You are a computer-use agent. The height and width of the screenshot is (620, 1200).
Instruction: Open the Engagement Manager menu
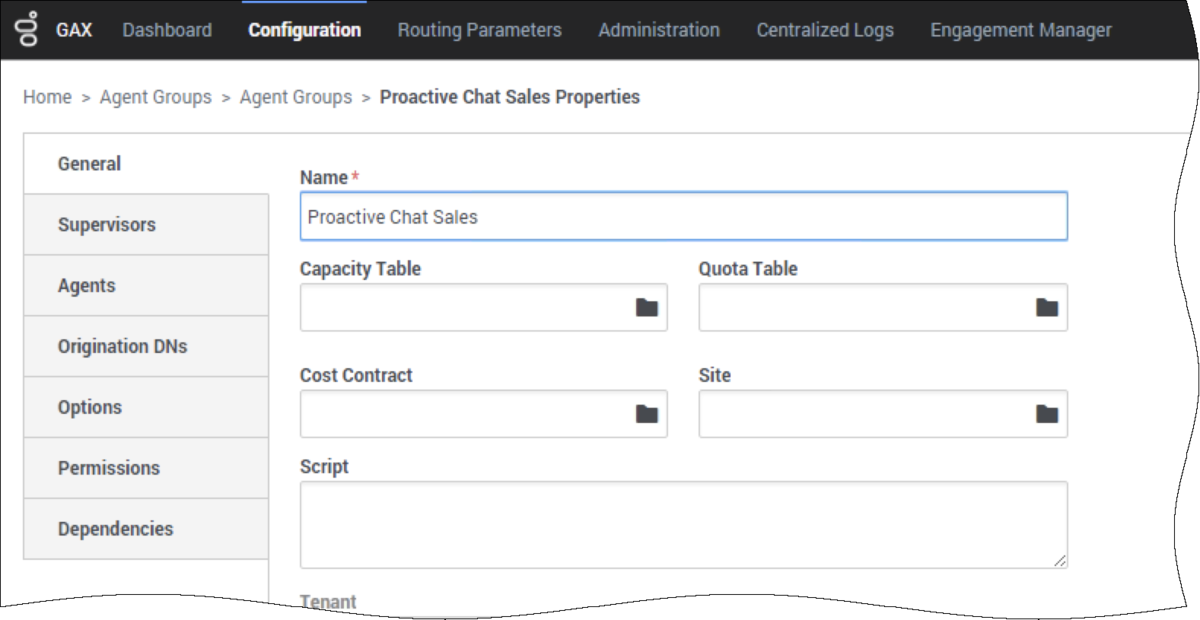click(x=1021, y=30)
